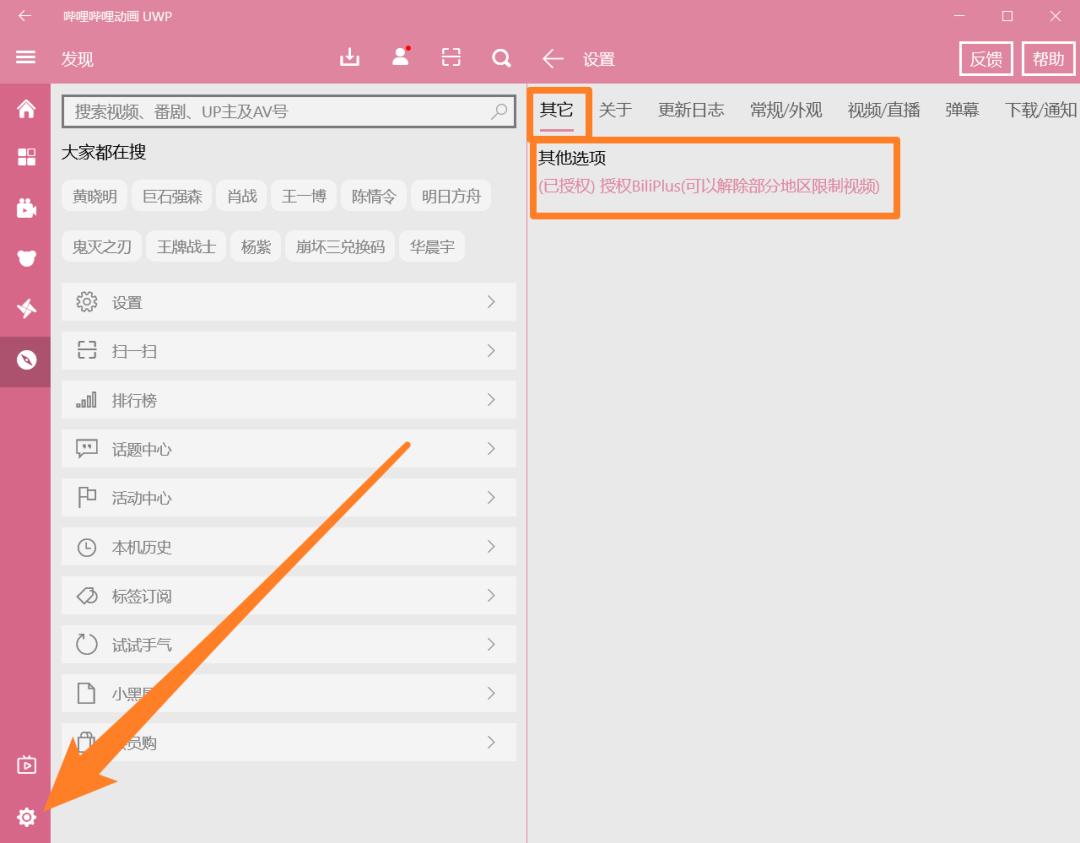1080x843 pixels.
Task: Open the bangumi camera icon in sidebar
Action: click(x=25, y=209)
